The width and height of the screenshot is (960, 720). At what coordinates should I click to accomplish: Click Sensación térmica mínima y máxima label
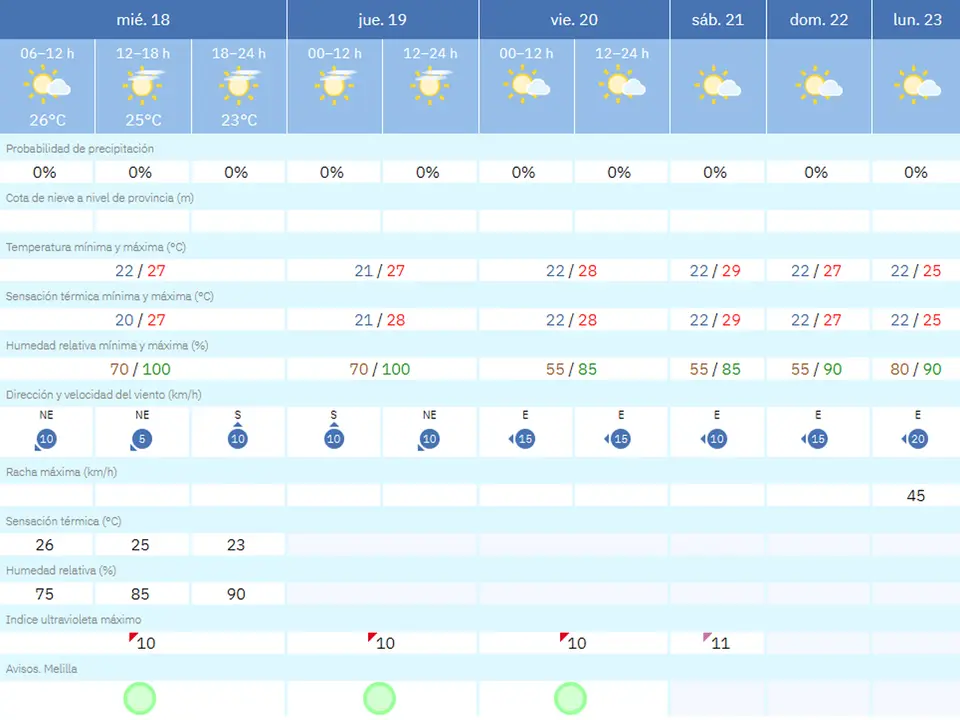(110, 296)
